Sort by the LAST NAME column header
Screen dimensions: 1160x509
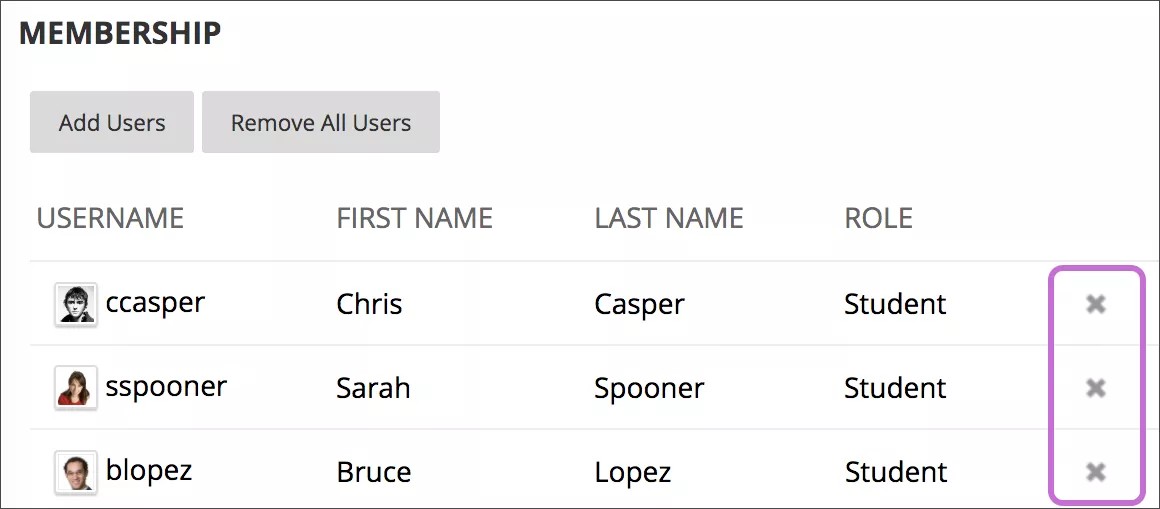(x=668, y=218)
